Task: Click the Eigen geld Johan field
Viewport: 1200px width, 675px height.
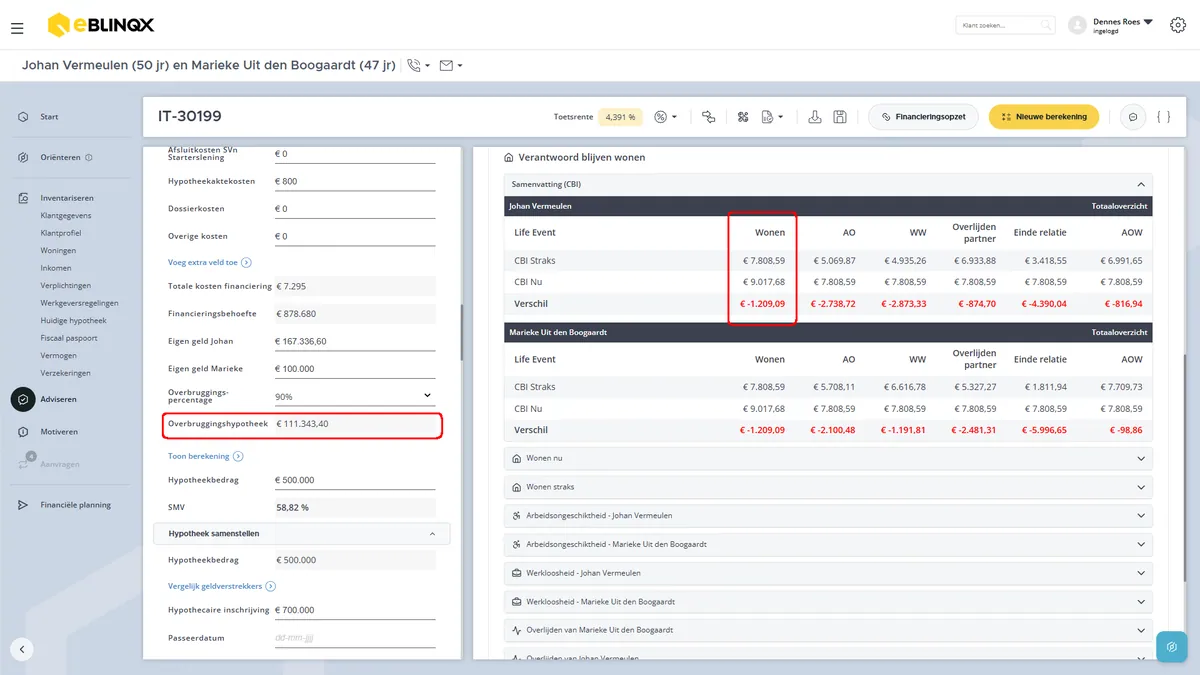Action: [x=355, y=342]
